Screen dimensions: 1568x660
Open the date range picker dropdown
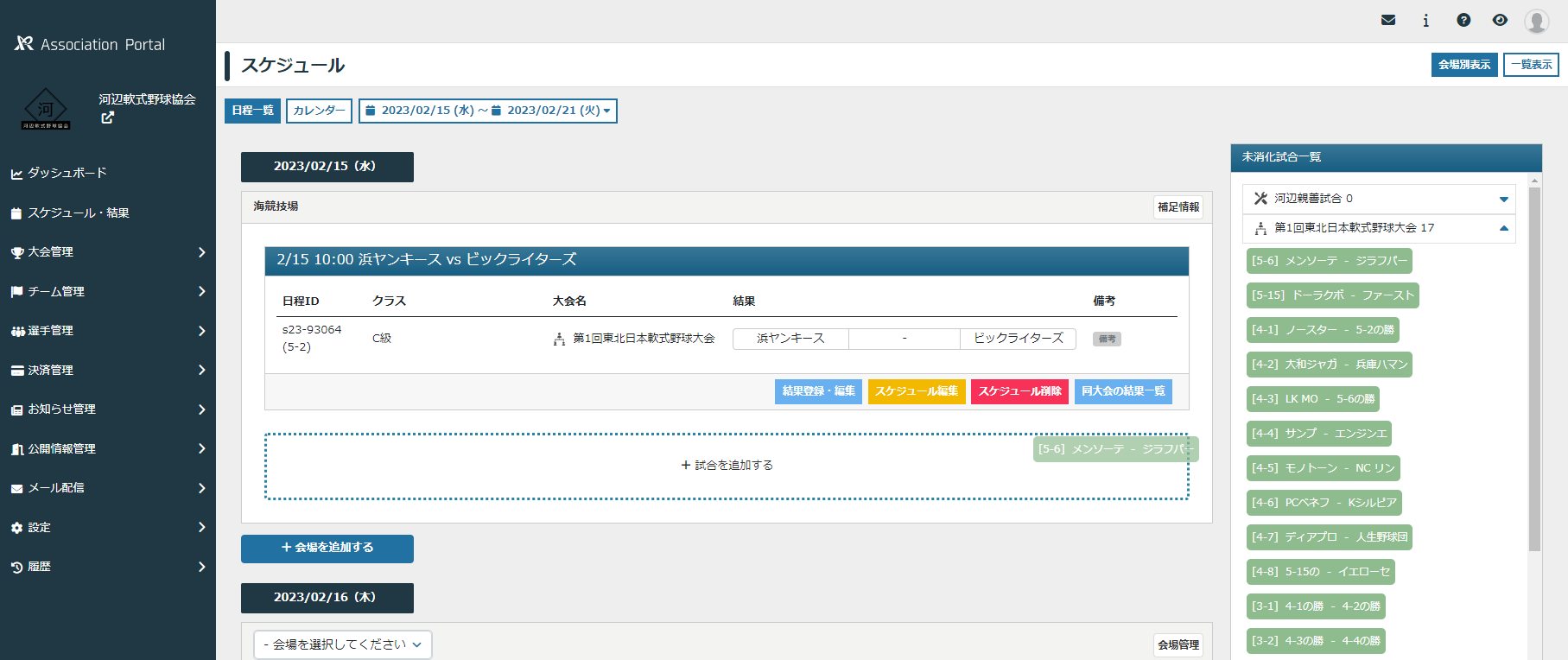point(487,111)
